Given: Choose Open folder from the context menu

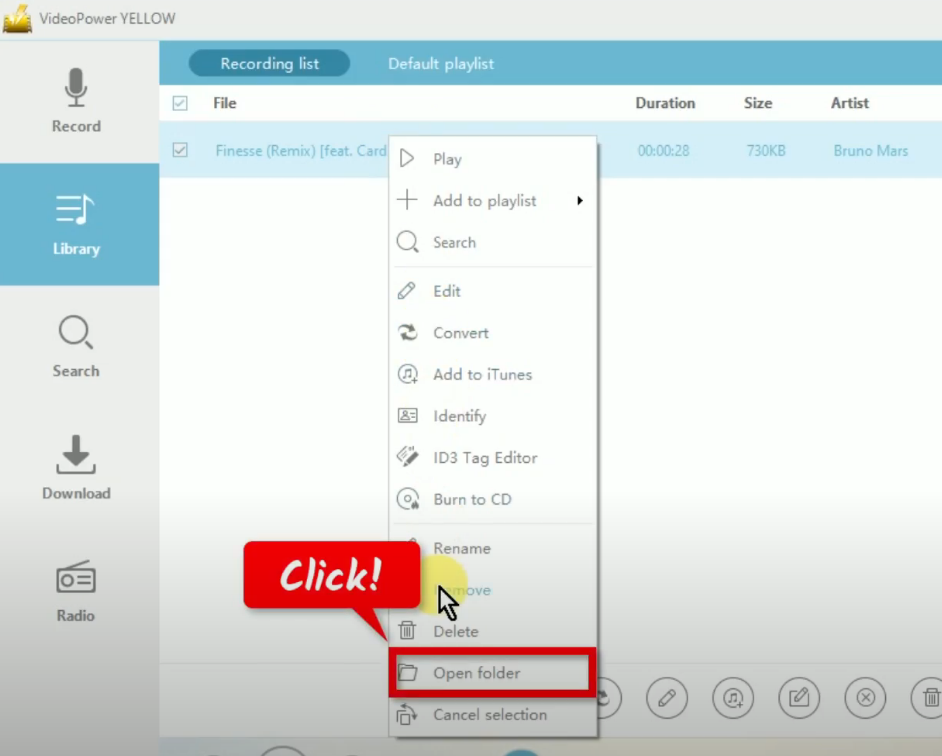Looking at the screenshot, I should [x=476, y=673].
